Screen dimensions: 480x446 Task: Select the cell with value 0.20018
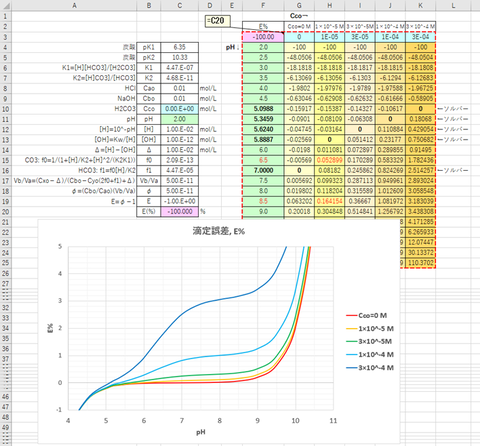(x=299, y=212)
